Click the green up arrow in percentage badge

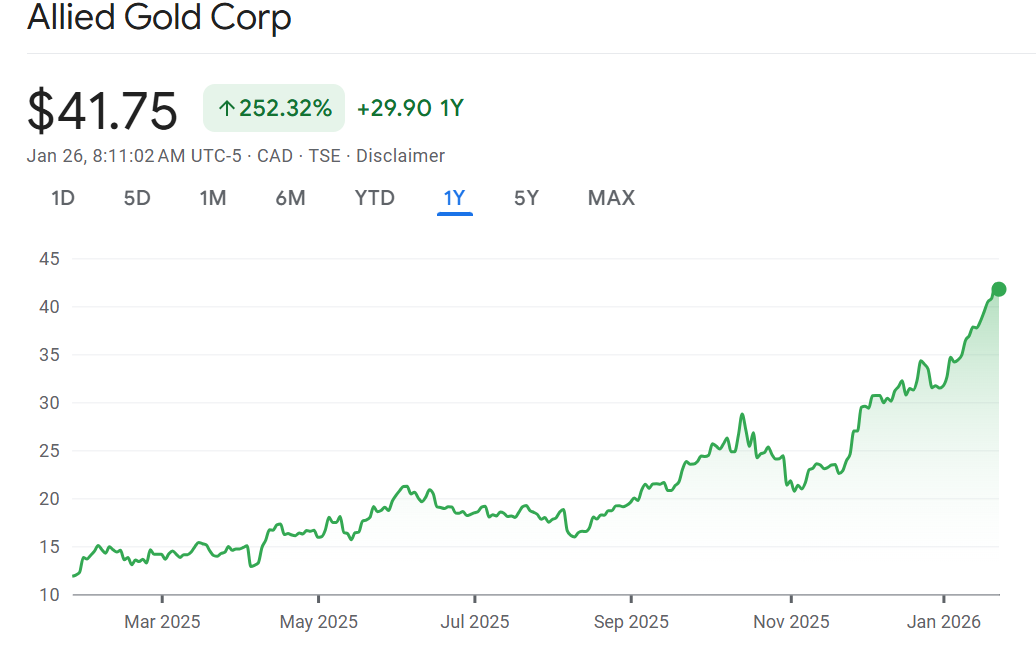pos(226,109)
